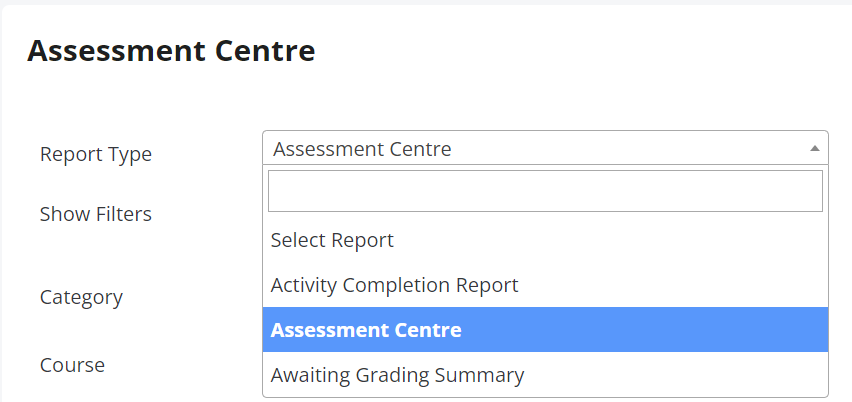Click the Assessment Centre page heading
This screenshot has height=402, width=852.
coord(171,51)
